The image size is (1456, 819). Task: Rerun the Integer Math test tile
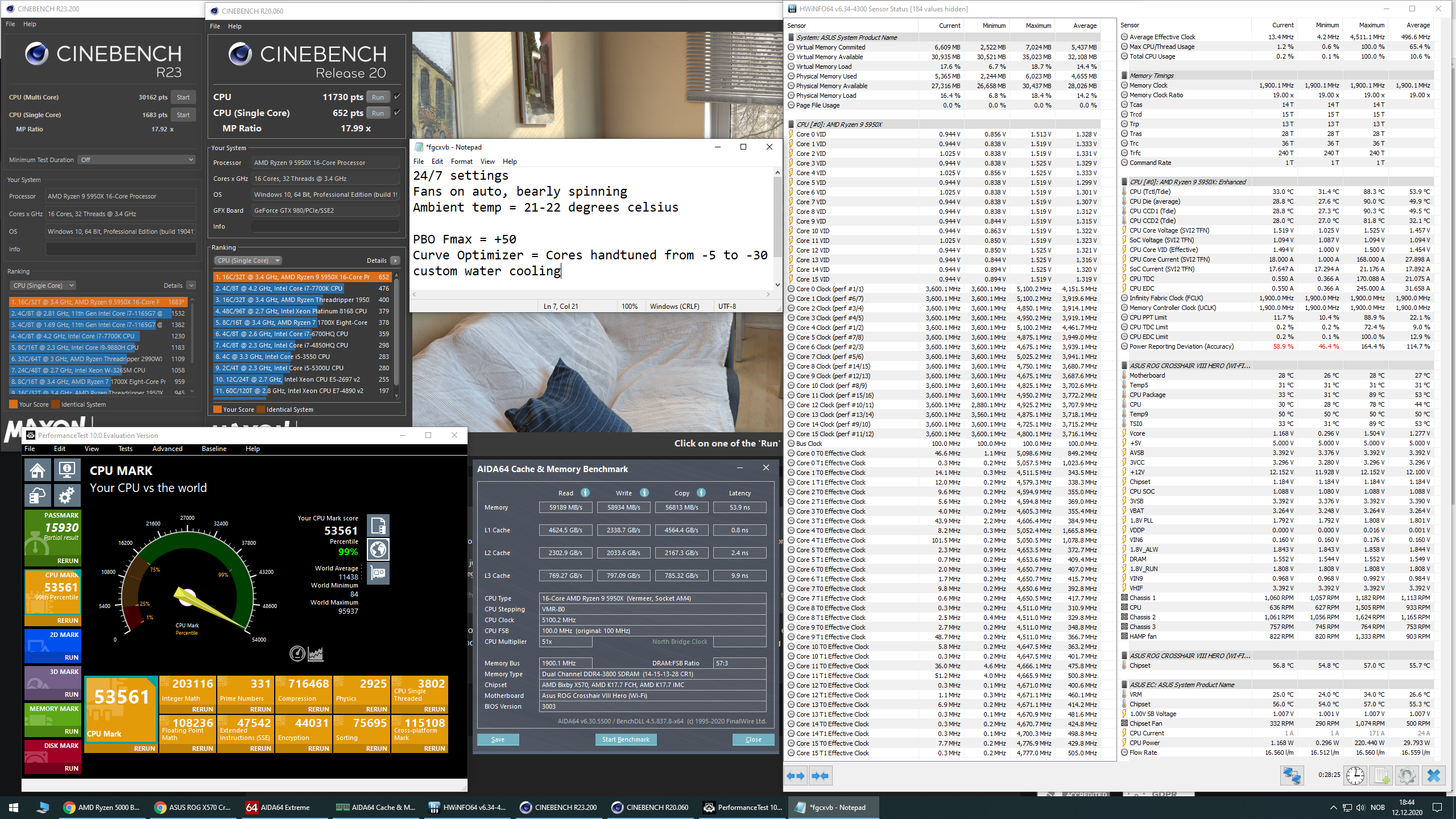(x=202, y=709)
